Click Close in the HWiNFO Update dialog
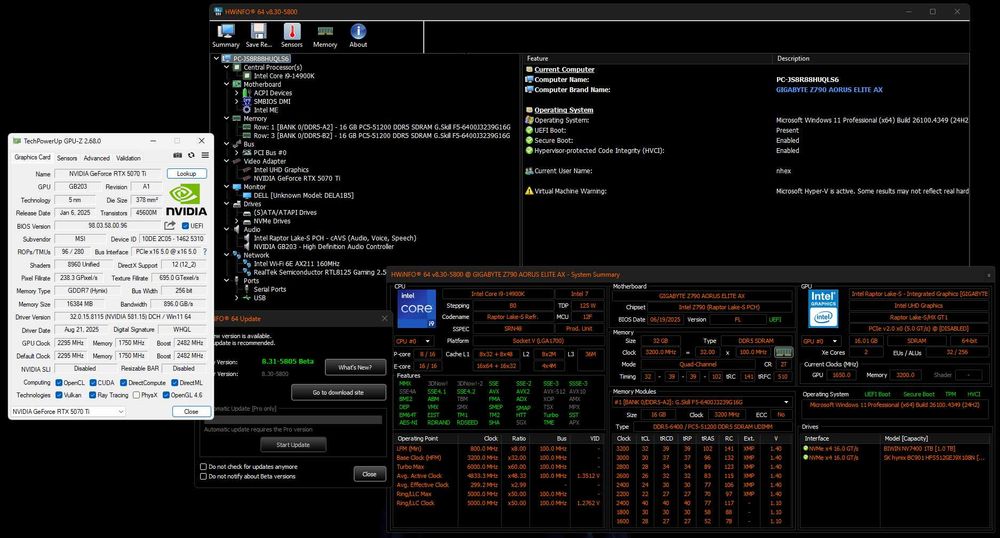Viewport: 1000px width, 538px height. tap(369, 474)
